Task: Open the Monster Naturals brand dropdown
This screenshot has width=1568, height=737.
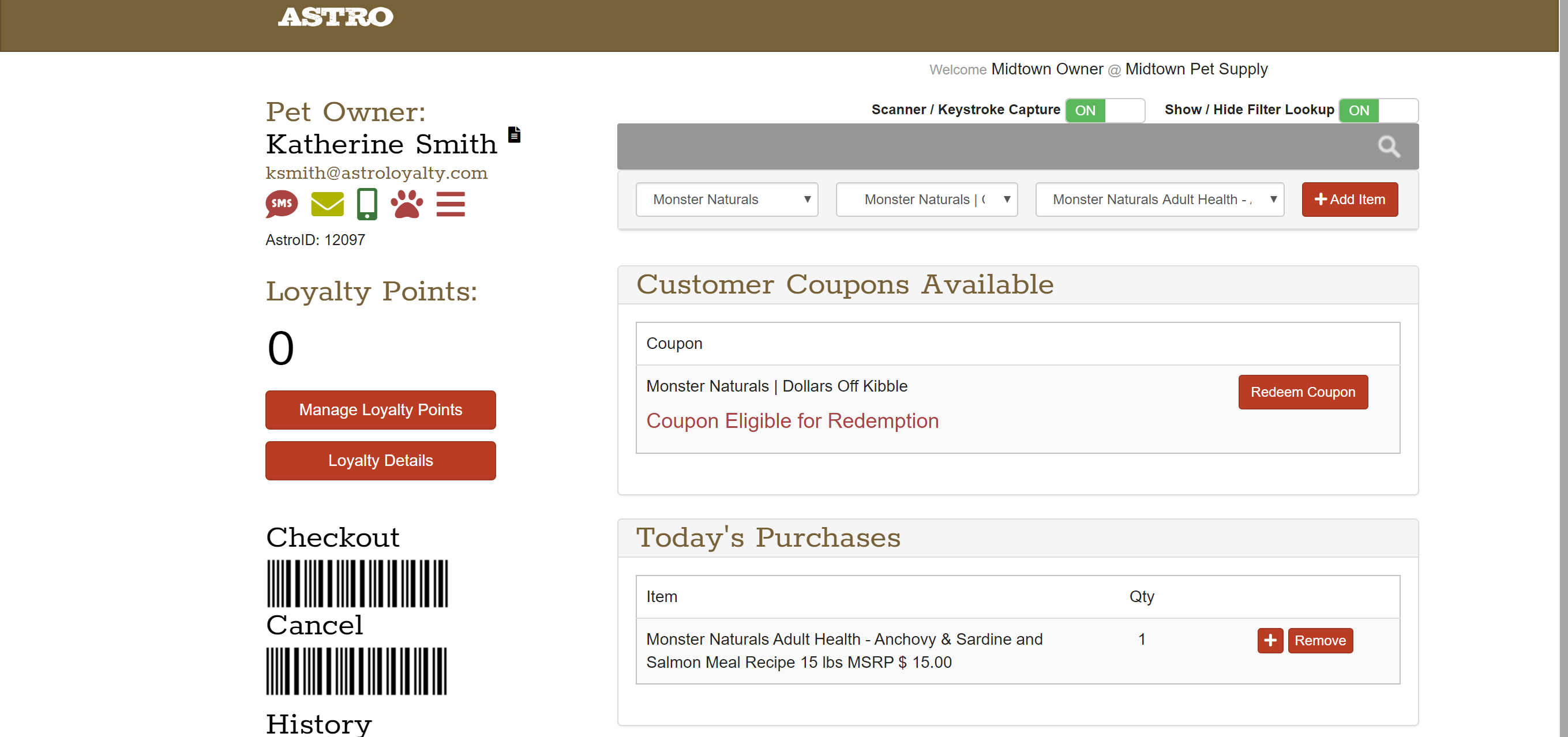Action: [727, 200]
